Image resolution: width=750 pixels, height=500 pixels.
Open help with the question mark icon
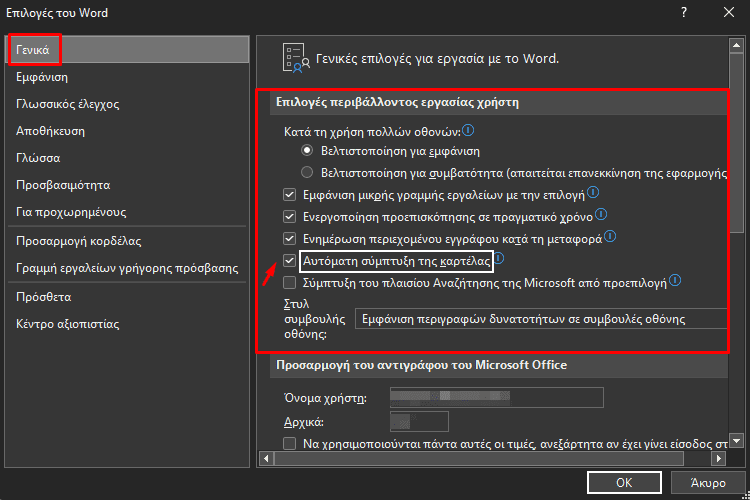click(684, 12)
